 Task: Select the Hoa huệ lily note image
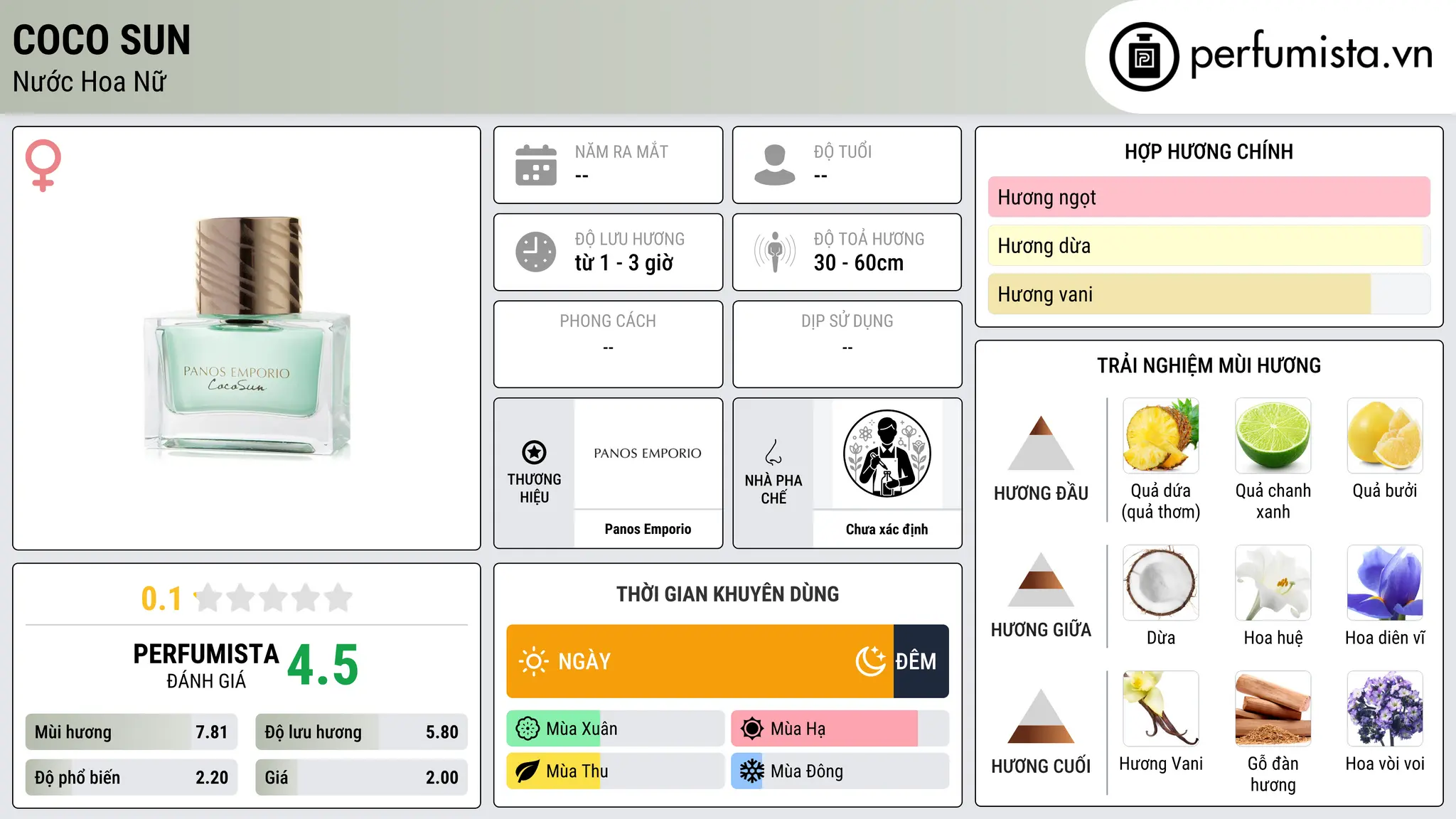1273,583
